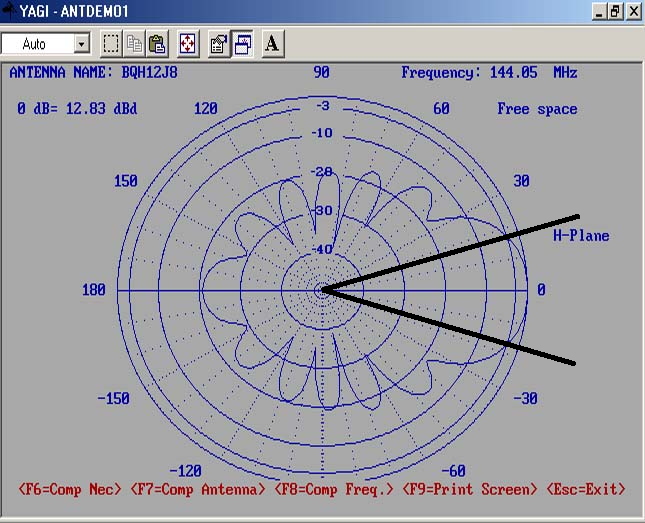Image resolution: width=645 pixels, height=523 pixels.
Task: Click the F9=Print Screen option
Action: coord(469,489)
